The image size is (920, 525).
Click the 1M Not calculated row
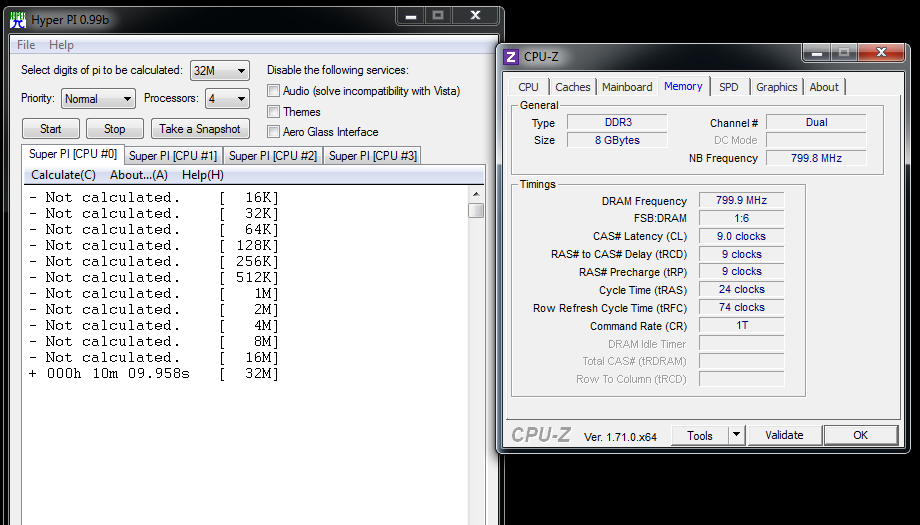point(154,293)
